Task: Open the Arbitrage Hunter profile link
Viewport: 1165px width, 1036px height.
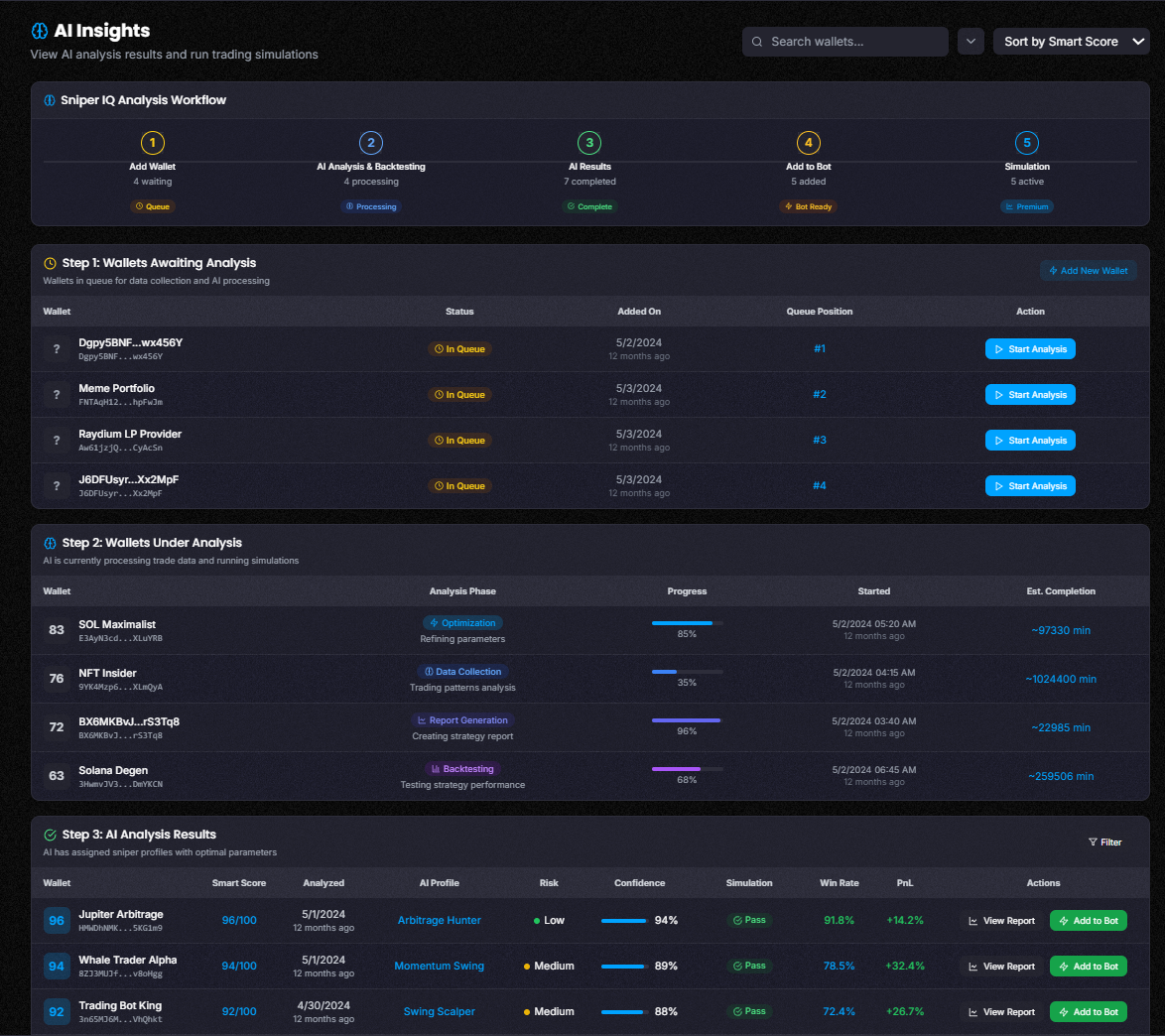Action: [439, 920]
